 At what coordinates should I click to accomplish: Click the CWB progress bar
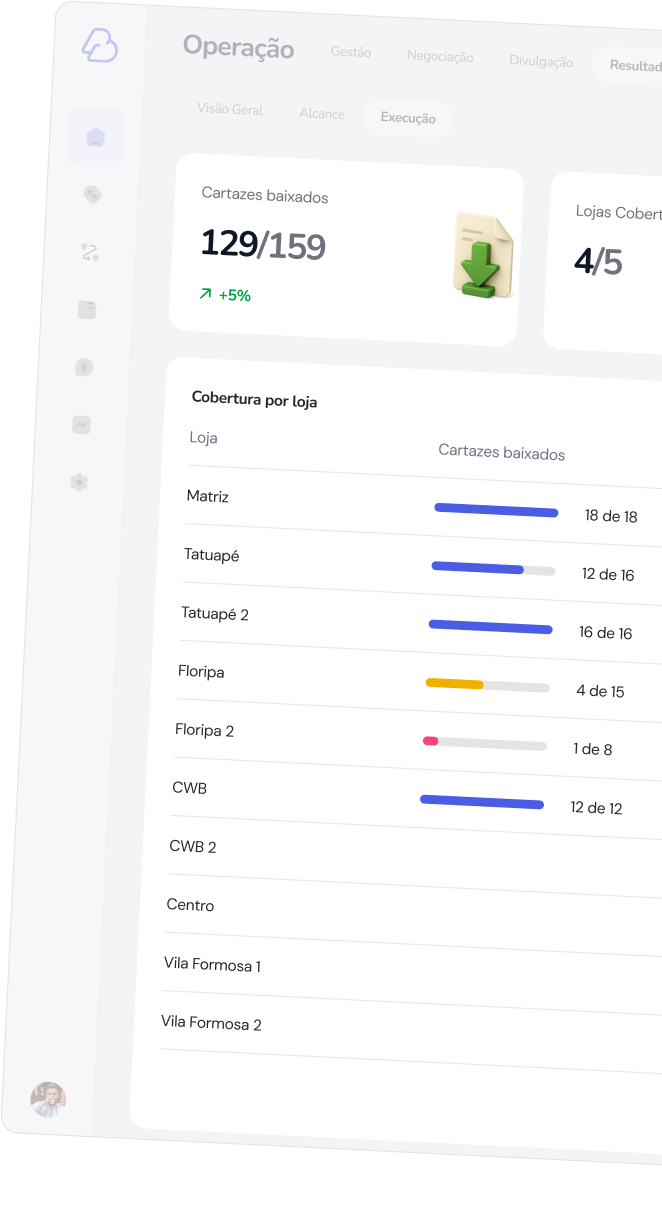click(482, 802)
